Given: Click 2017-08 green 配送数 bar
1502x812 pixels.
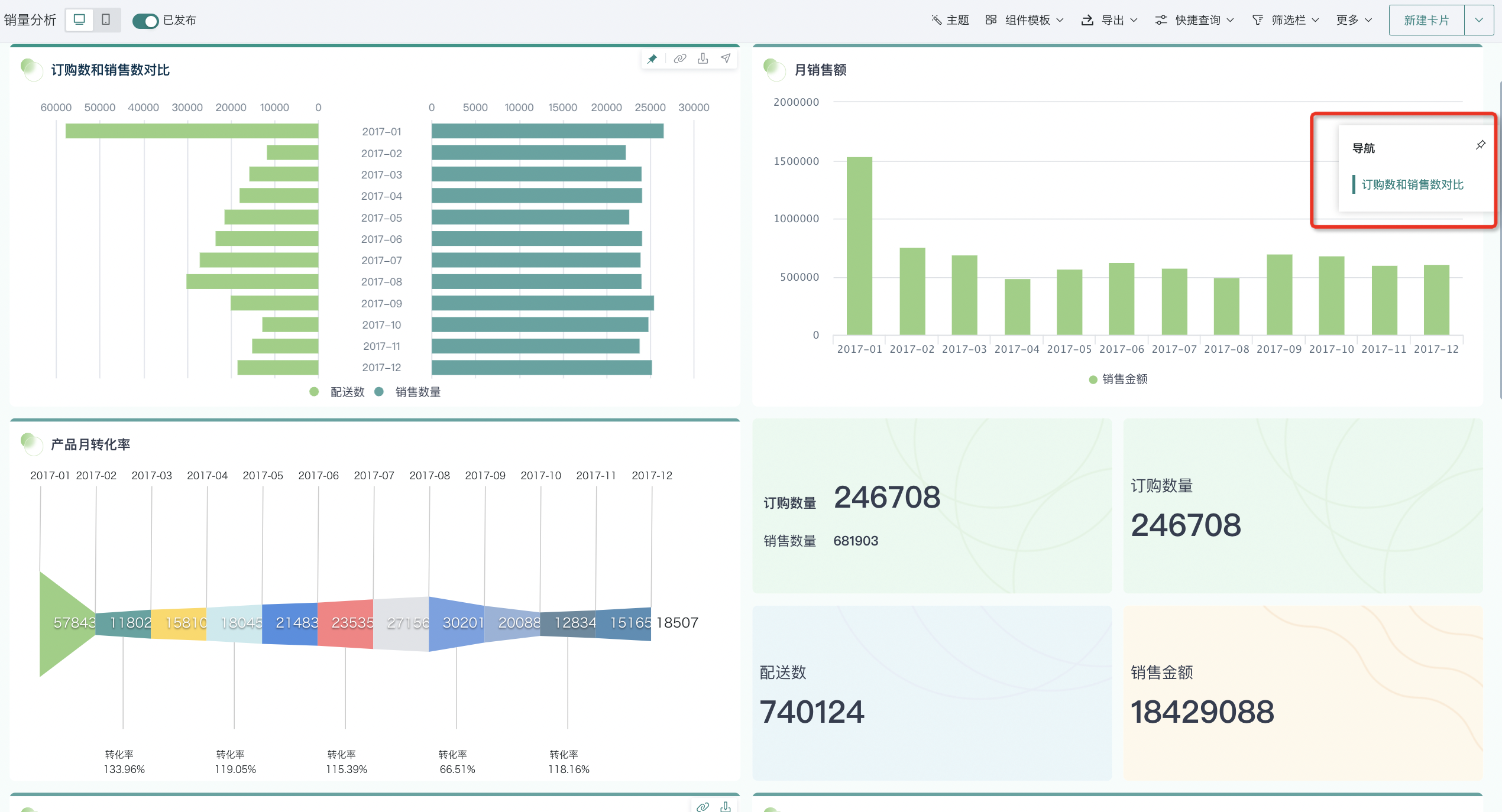Looking at the screenshot, I should (253, 281).
